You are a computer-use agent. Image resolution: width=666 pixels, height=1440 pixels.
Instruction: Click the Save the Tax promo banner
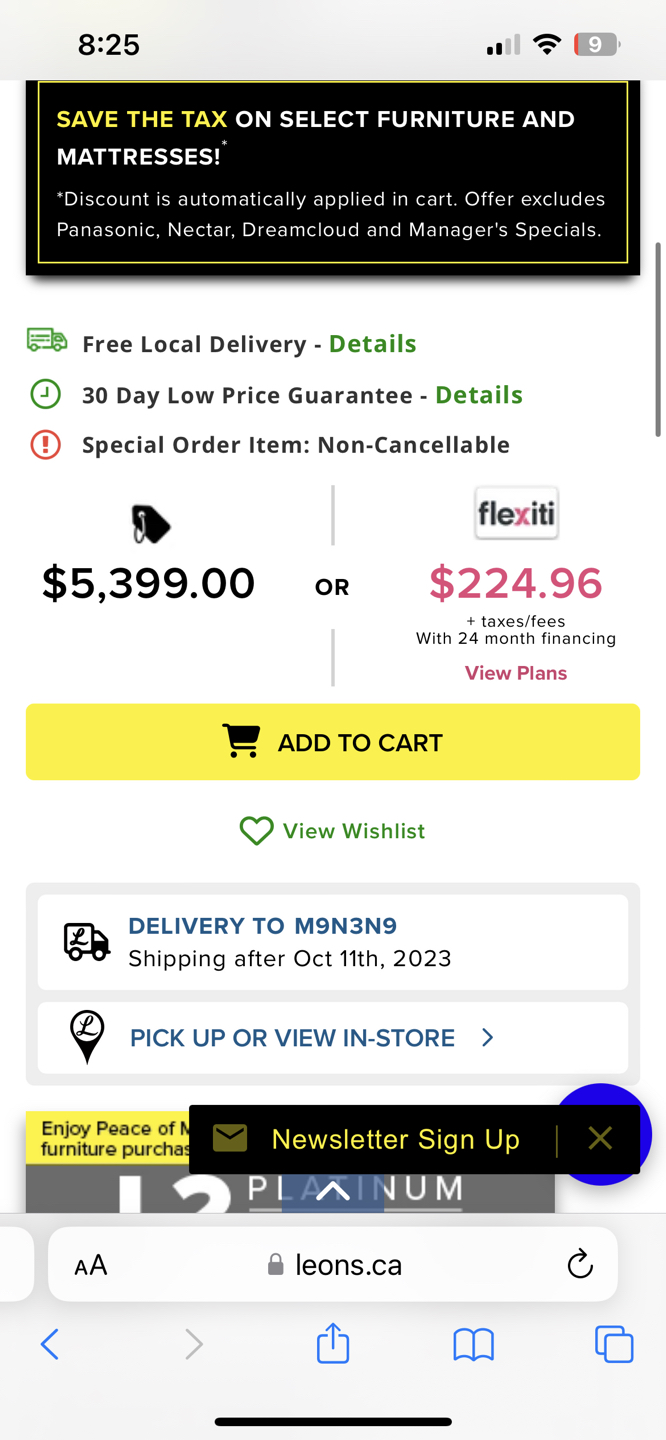(333, 173)
